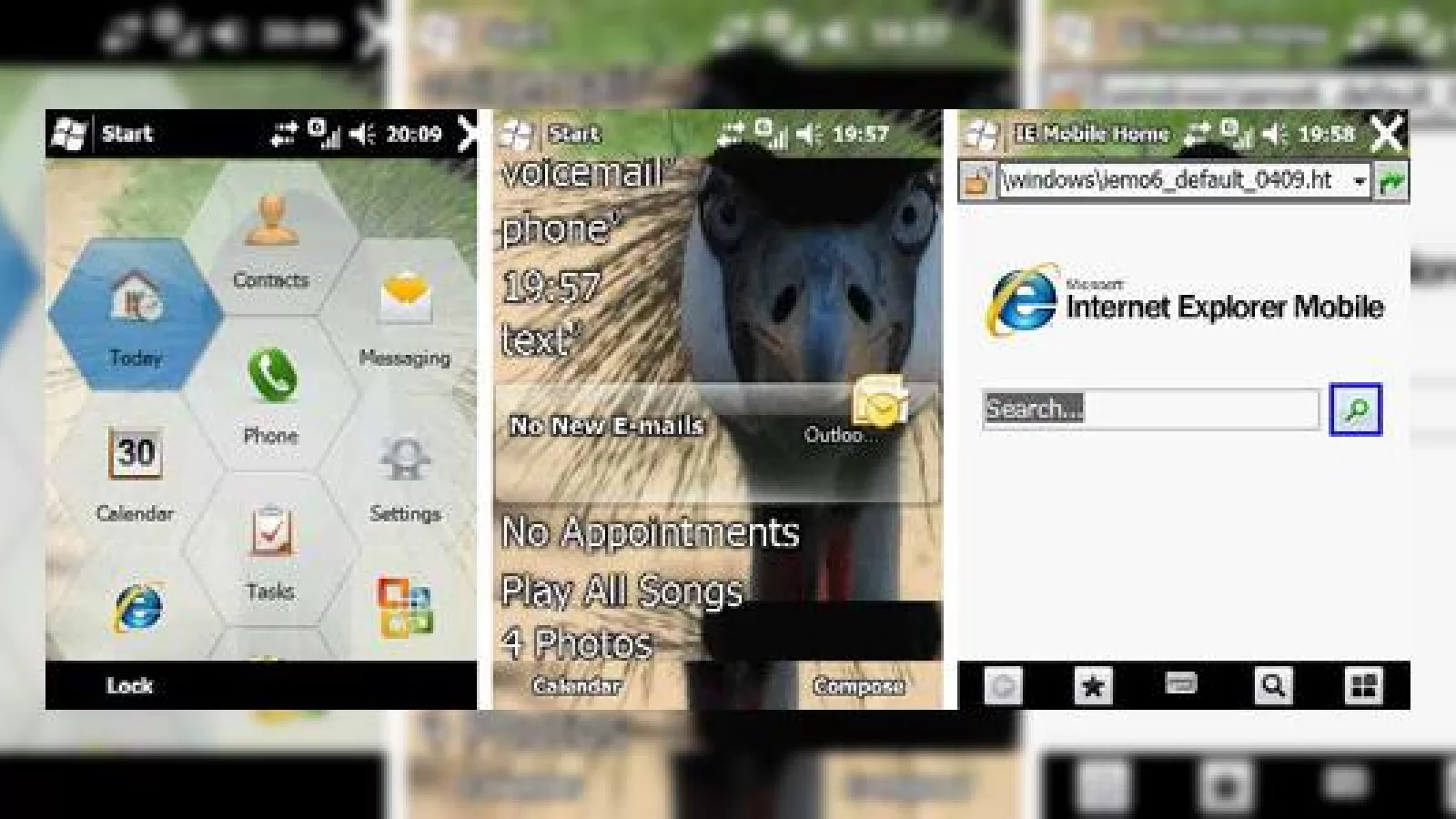
Task: Open Messaging envelope icon
Action: coord(406,297)
